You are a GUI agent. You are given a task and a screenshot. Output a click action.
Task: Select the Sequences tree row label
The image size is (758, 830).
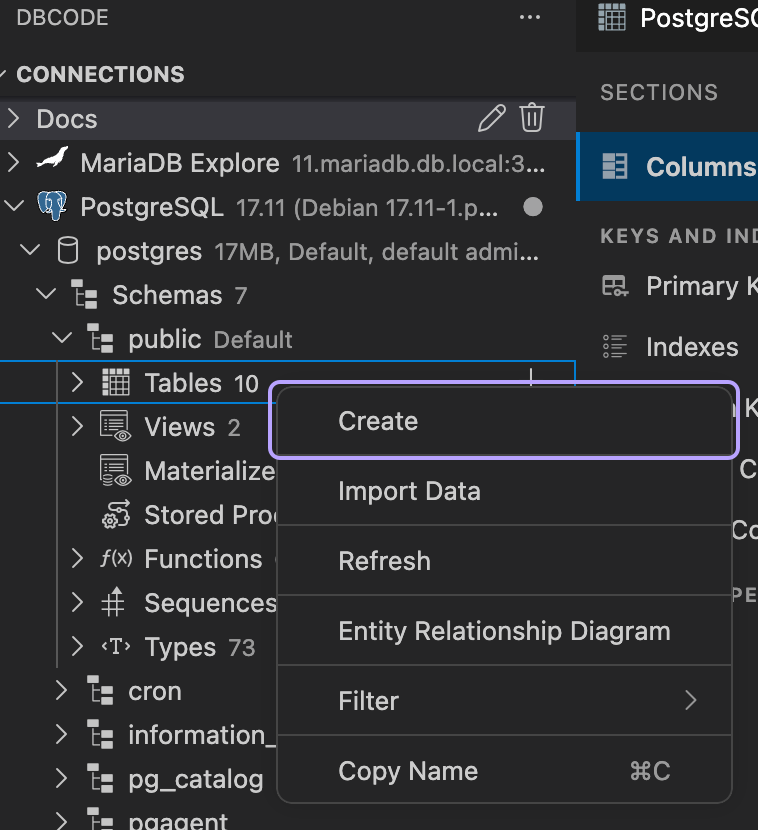click(x=210, y=603)
